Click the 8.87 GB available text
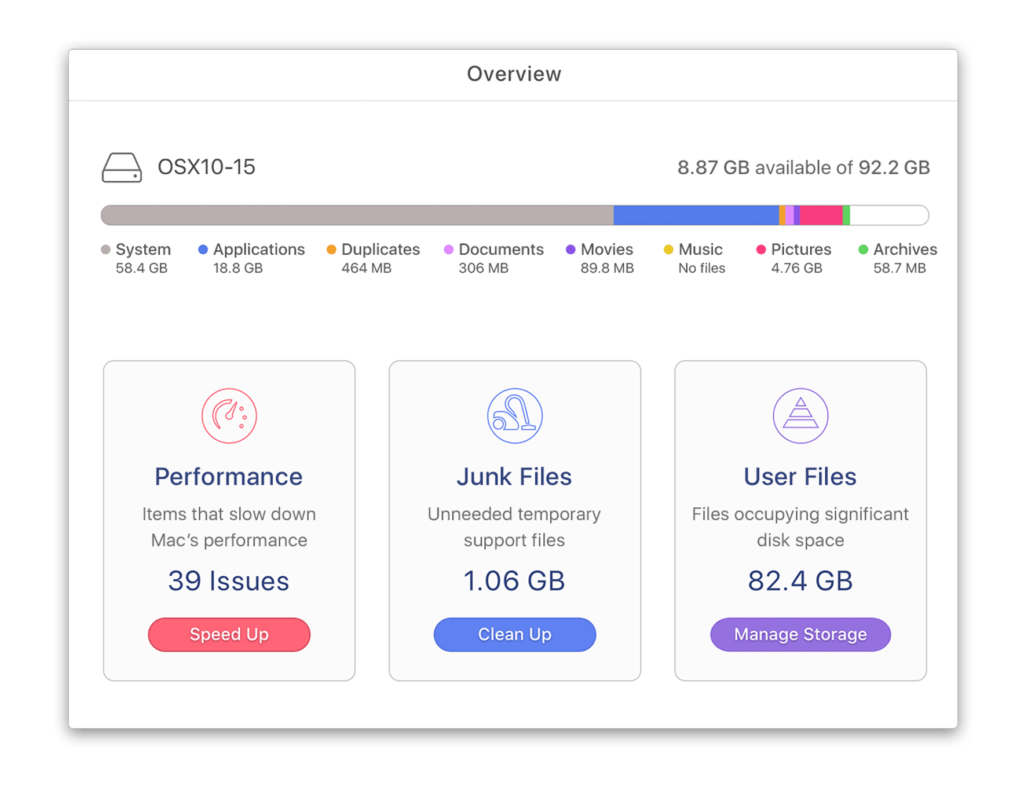This screenshot has width=1024, height=804. pos(803,167)
